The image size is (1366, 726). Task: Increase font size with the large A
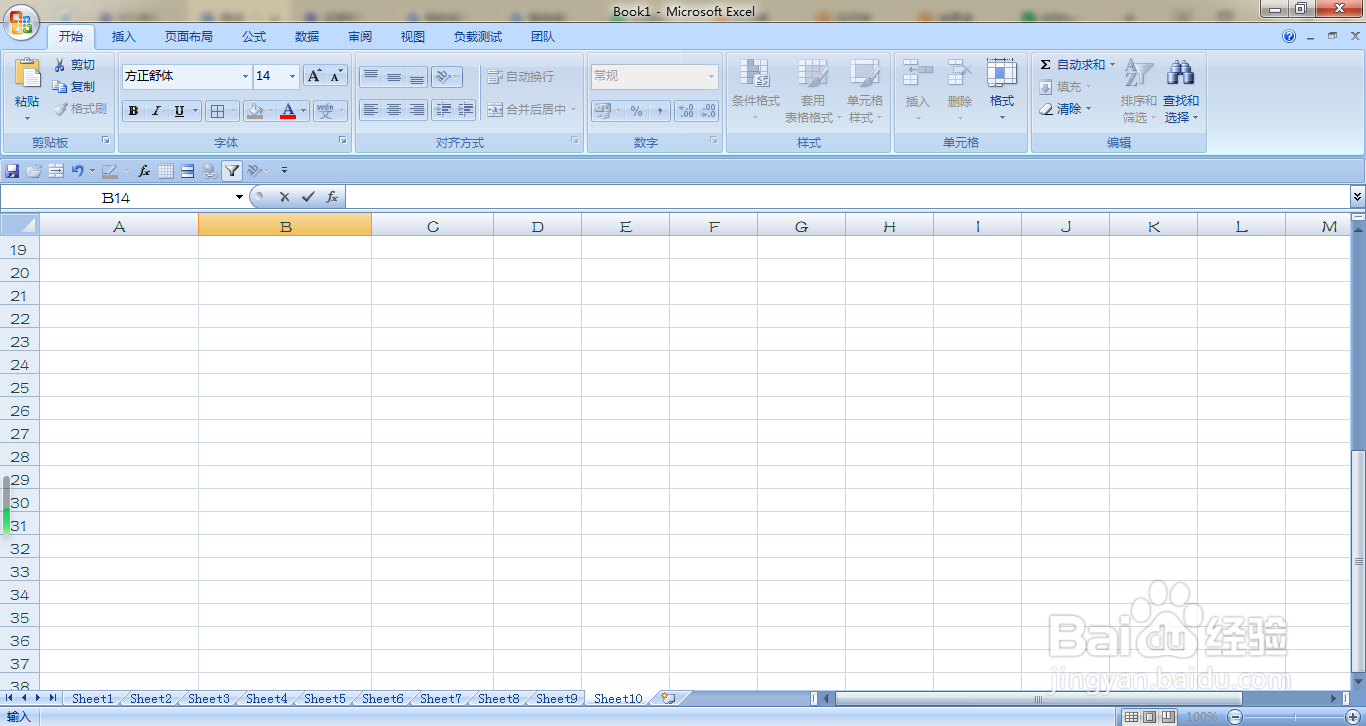[x=314, y=76]
